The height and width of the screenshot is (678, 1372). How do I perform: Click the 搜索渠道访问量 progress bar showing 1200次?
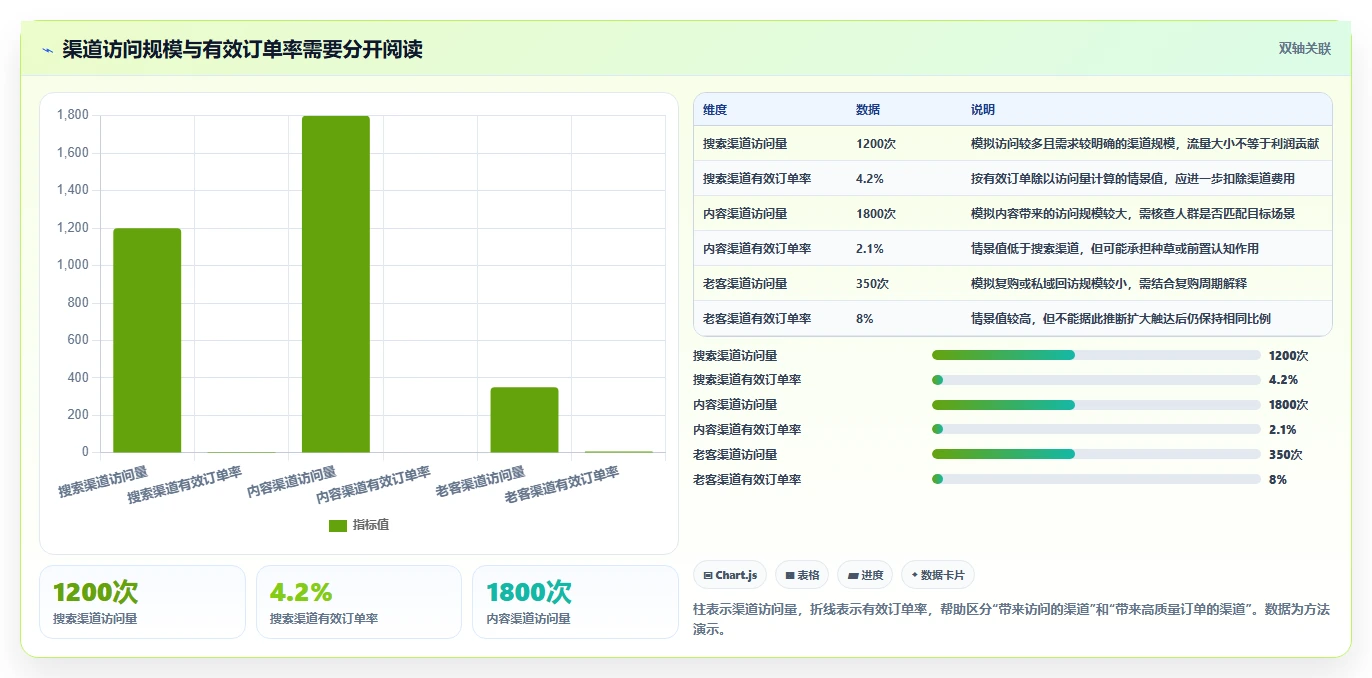pos(1096,355)
